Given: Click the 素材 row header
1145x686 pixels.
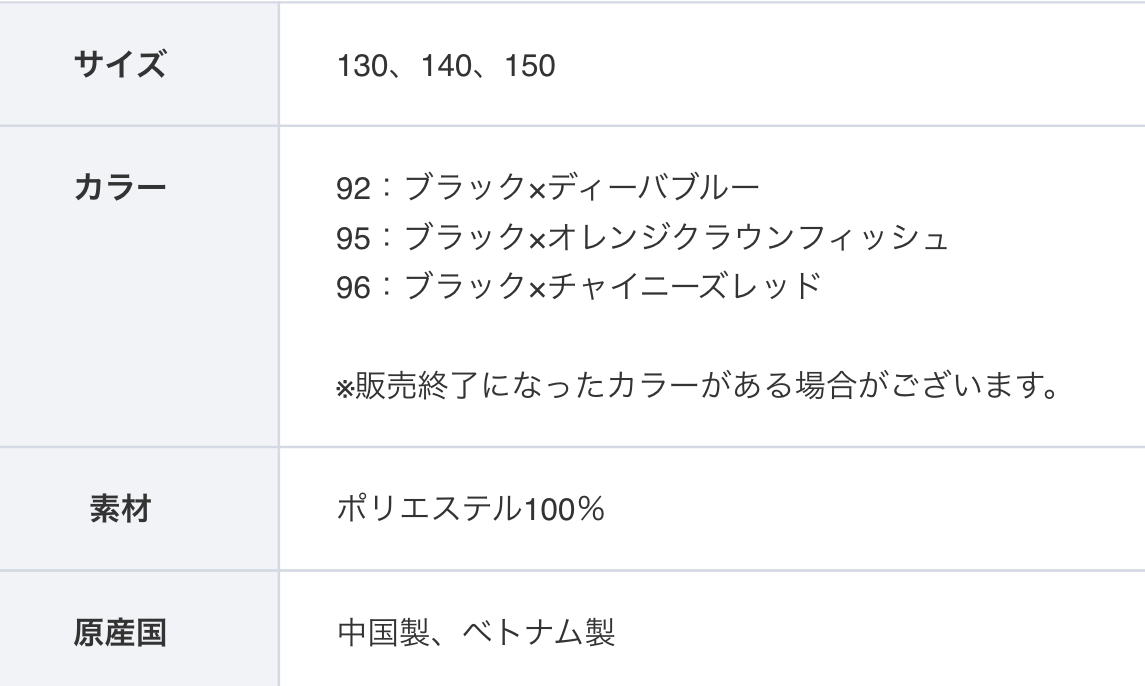Looking at the screenshot, I should point(120,508).
